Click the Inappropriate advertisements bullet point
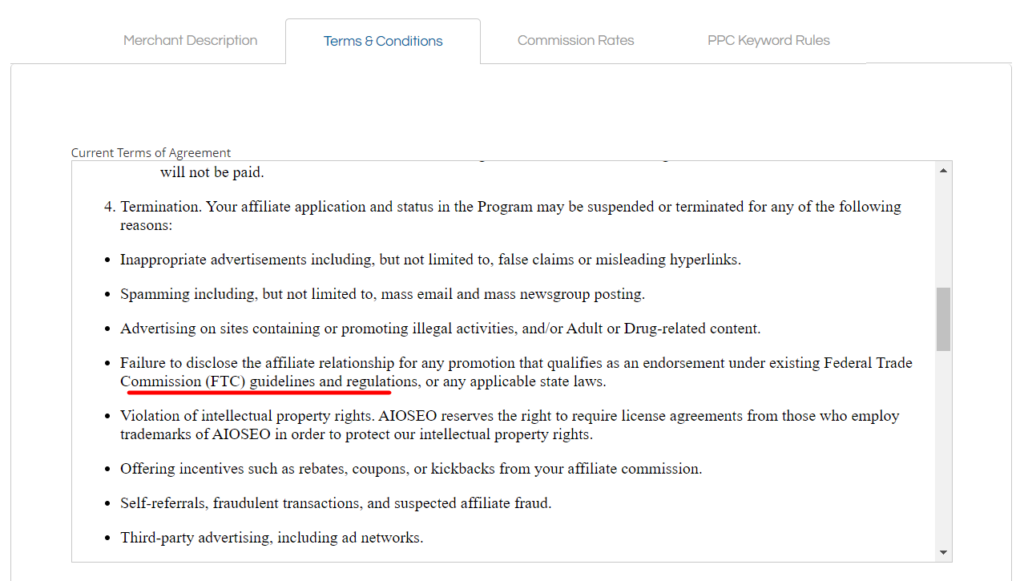 click(430, 259)
